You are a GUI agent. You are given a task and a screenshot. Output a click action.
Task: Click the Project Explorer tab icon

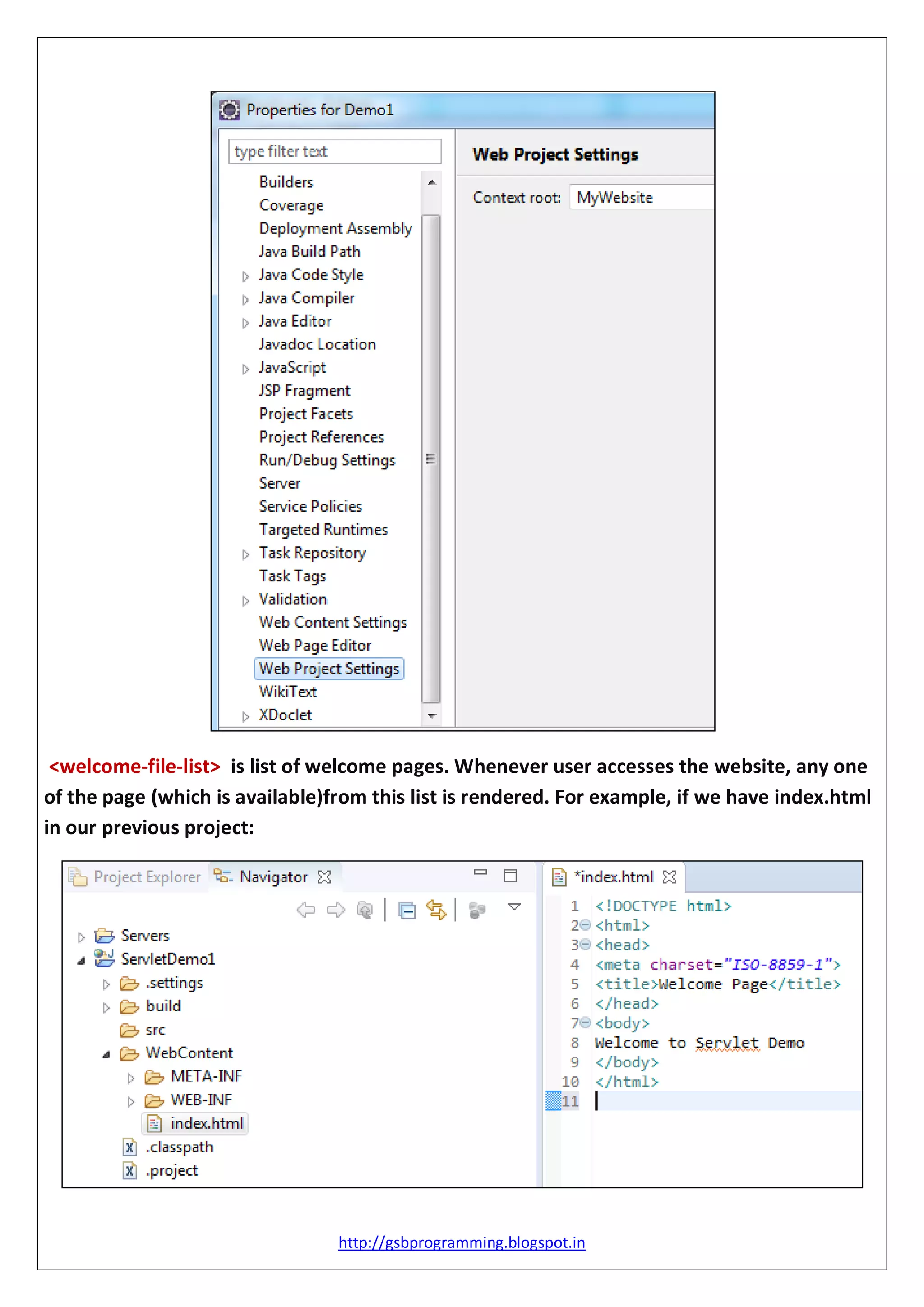coord(78,877)
